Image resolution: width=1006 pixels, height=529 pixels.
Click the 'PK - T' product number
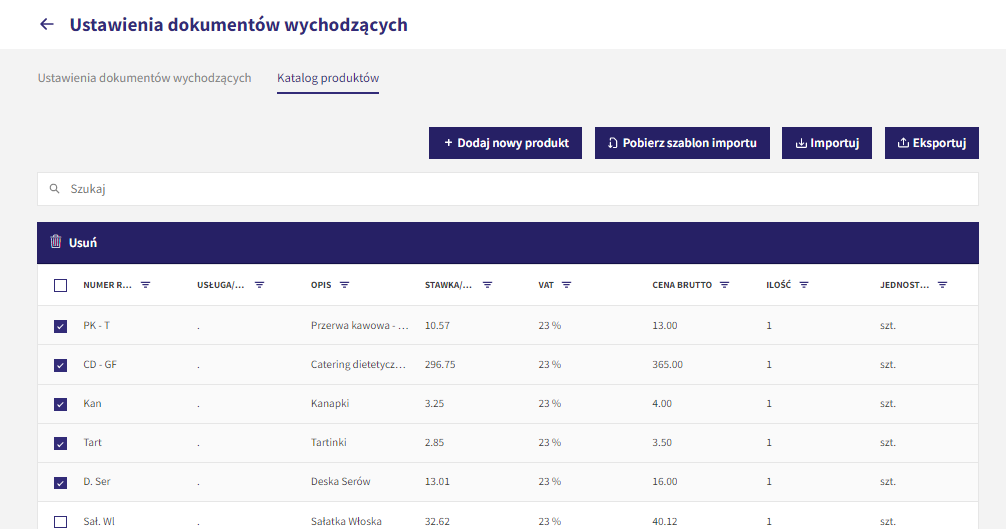[96, 325]
